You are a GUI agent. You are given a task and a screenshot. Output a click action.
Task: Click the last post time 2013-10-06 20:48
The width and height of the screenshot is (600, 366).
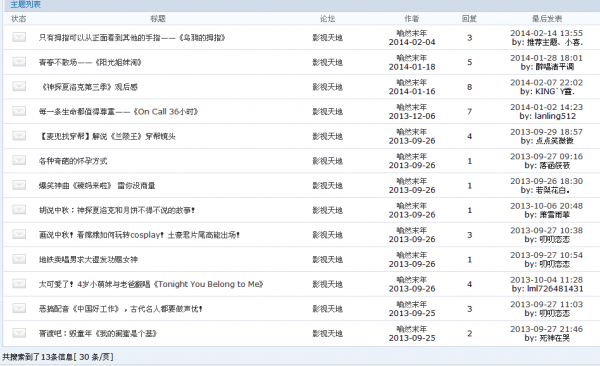(546, 206)
